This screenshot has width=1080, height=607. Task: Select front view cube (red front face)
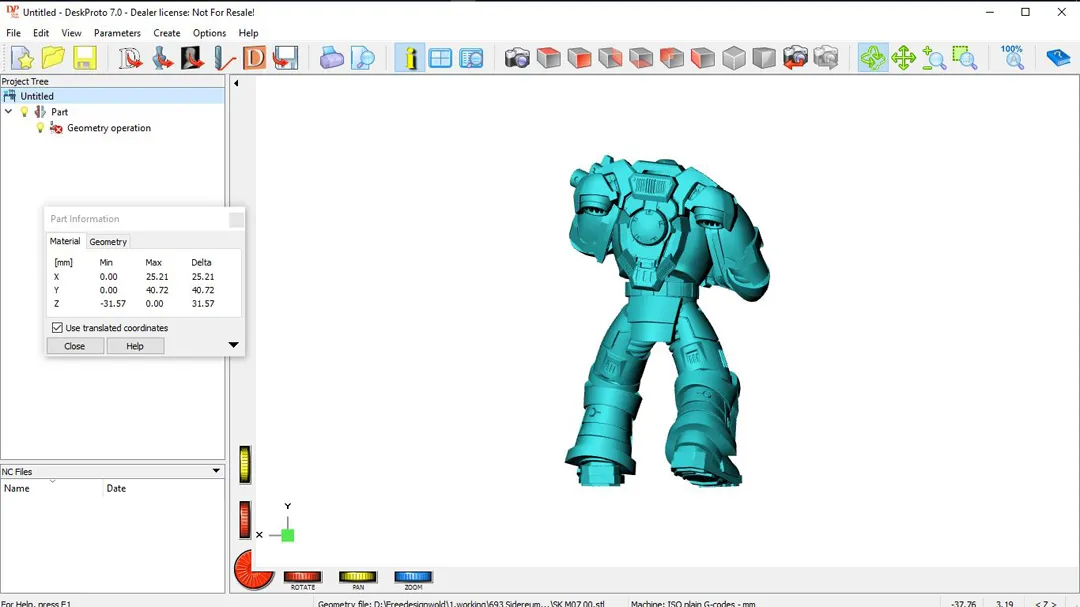tap(579, 58)
